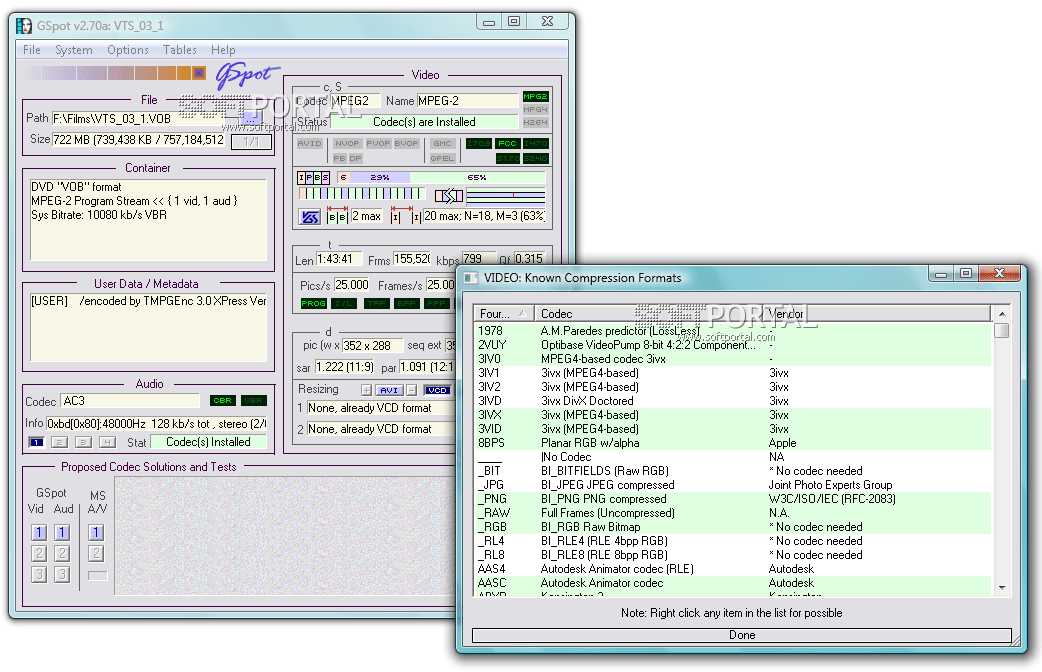Open the Options menu
Screen dimensions: 1042x672
coord(128,50)
